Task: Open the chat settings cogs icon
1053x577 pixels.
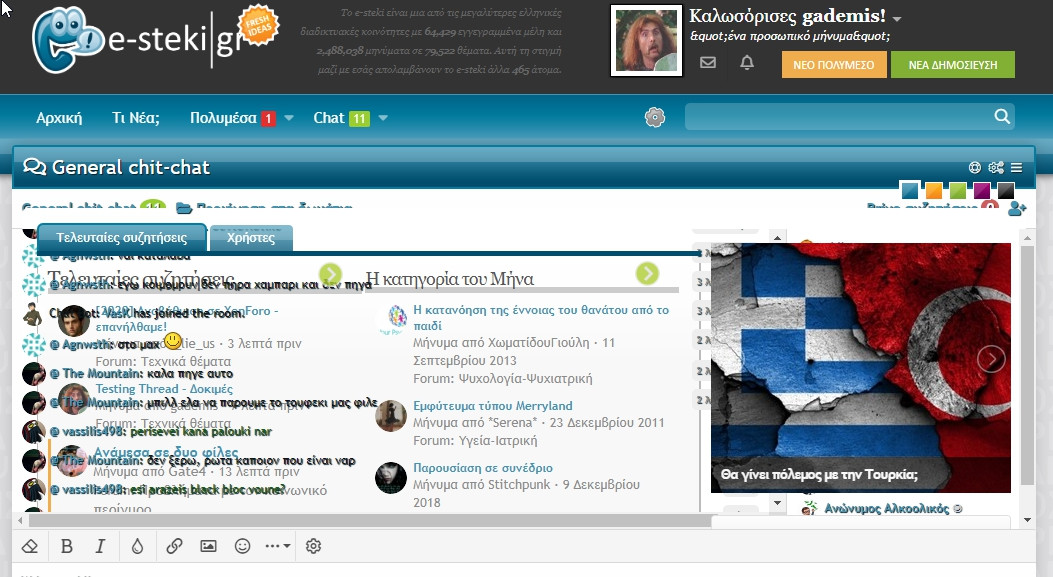Action: tap(996, 167)
